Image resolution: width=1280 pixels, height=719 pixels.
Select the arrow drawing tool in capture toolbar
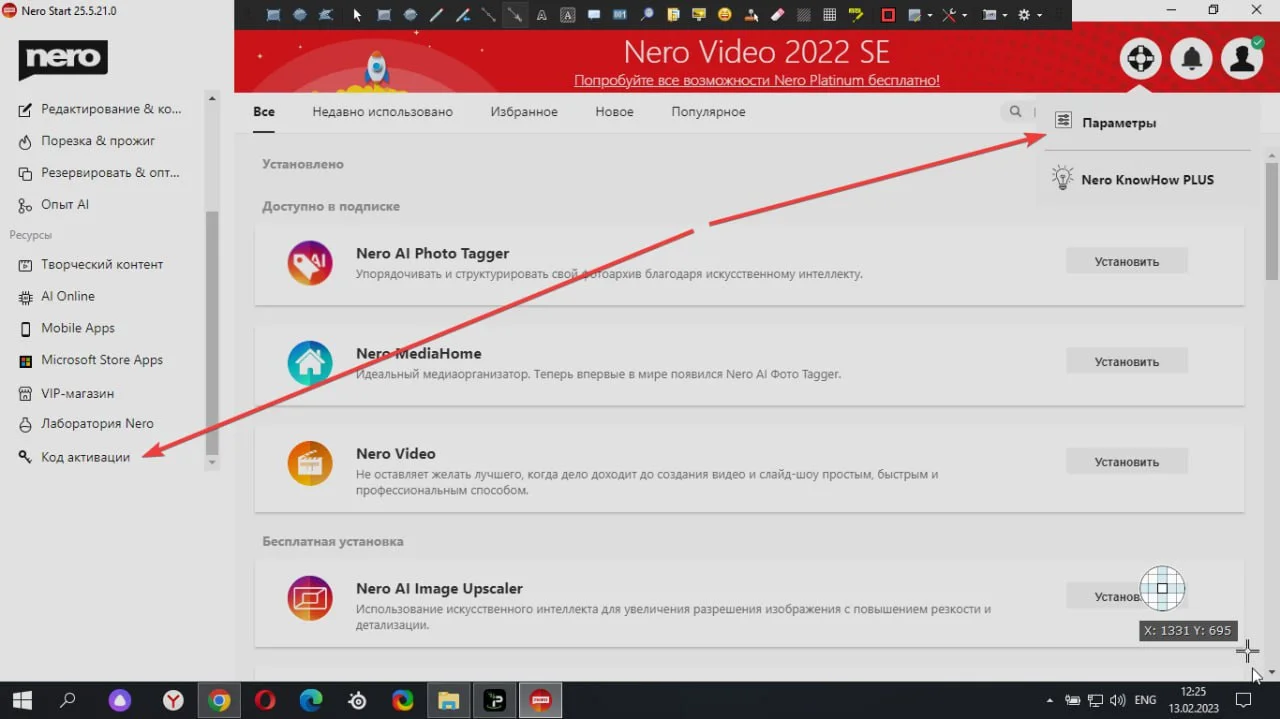[515, 15]
